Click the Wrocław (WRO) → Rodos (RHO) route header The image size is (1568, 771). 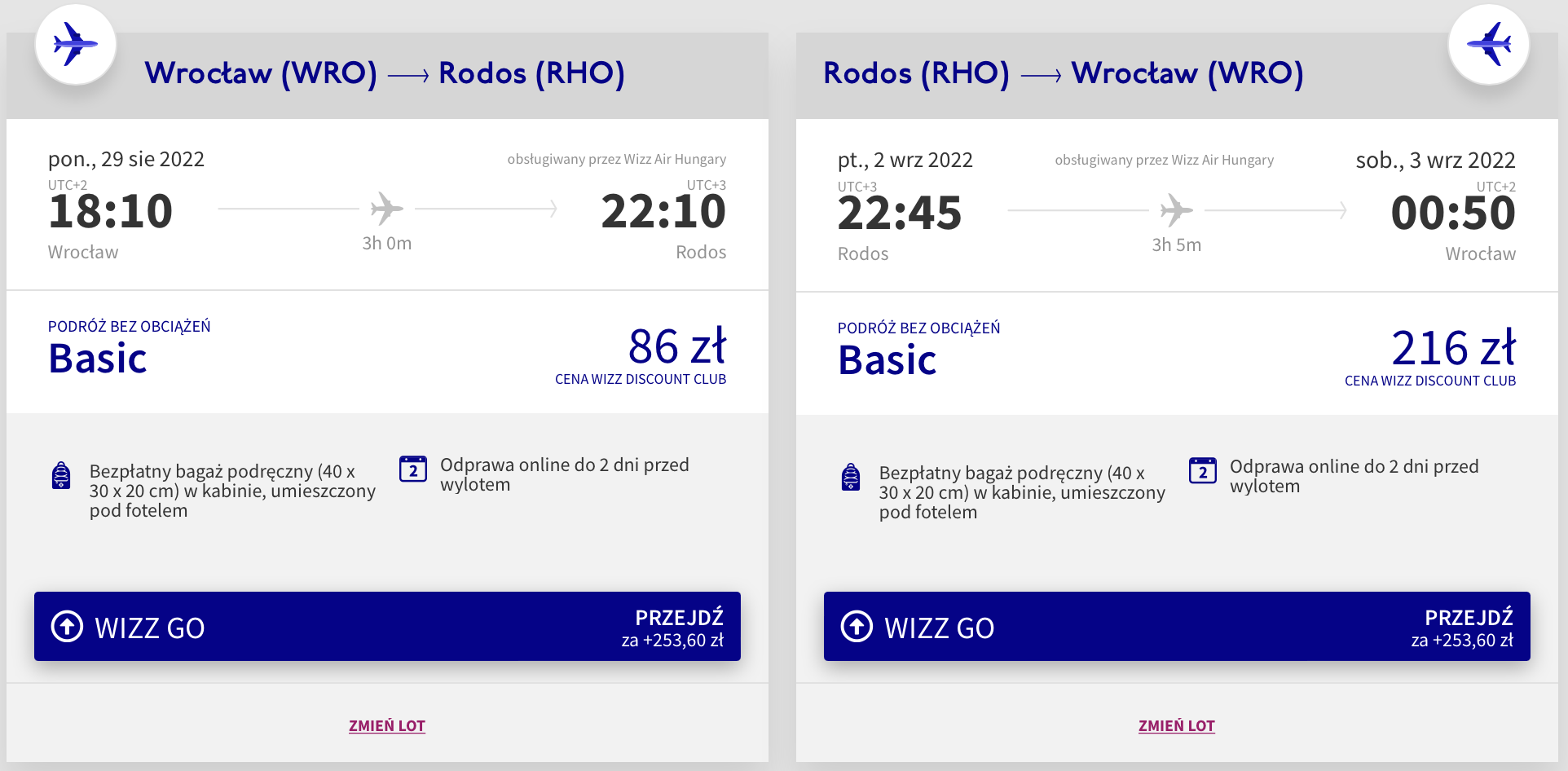385,73
